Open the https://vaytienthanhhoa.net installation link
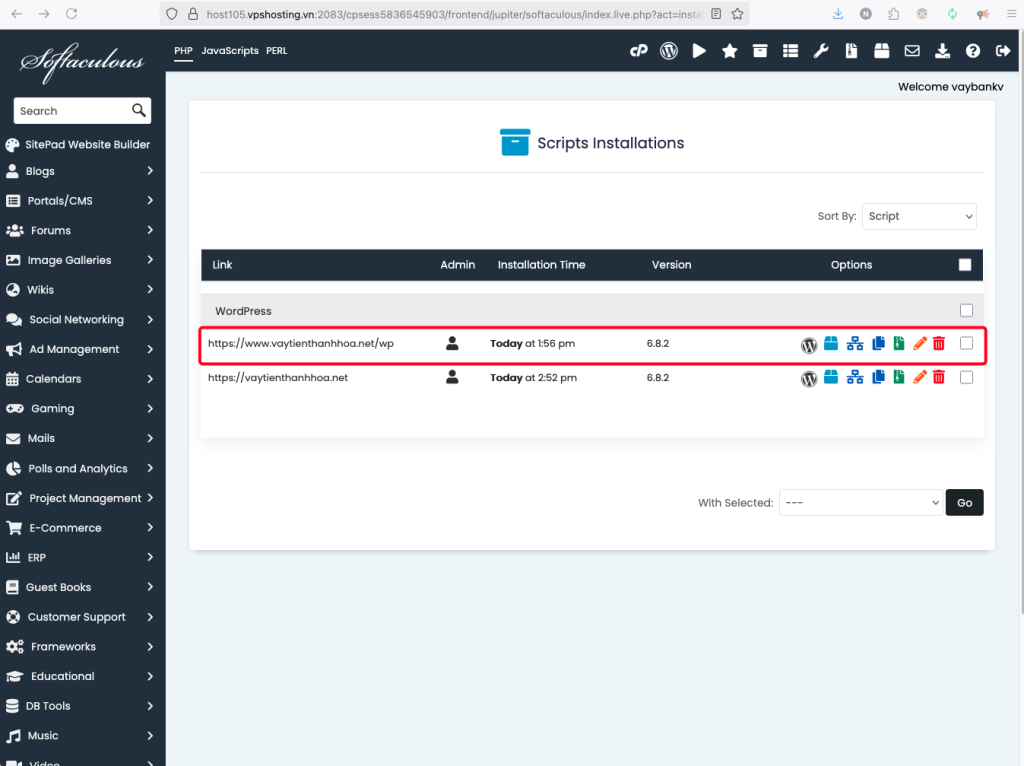This screenshot has width=1024, height=766. pos(278,378)
